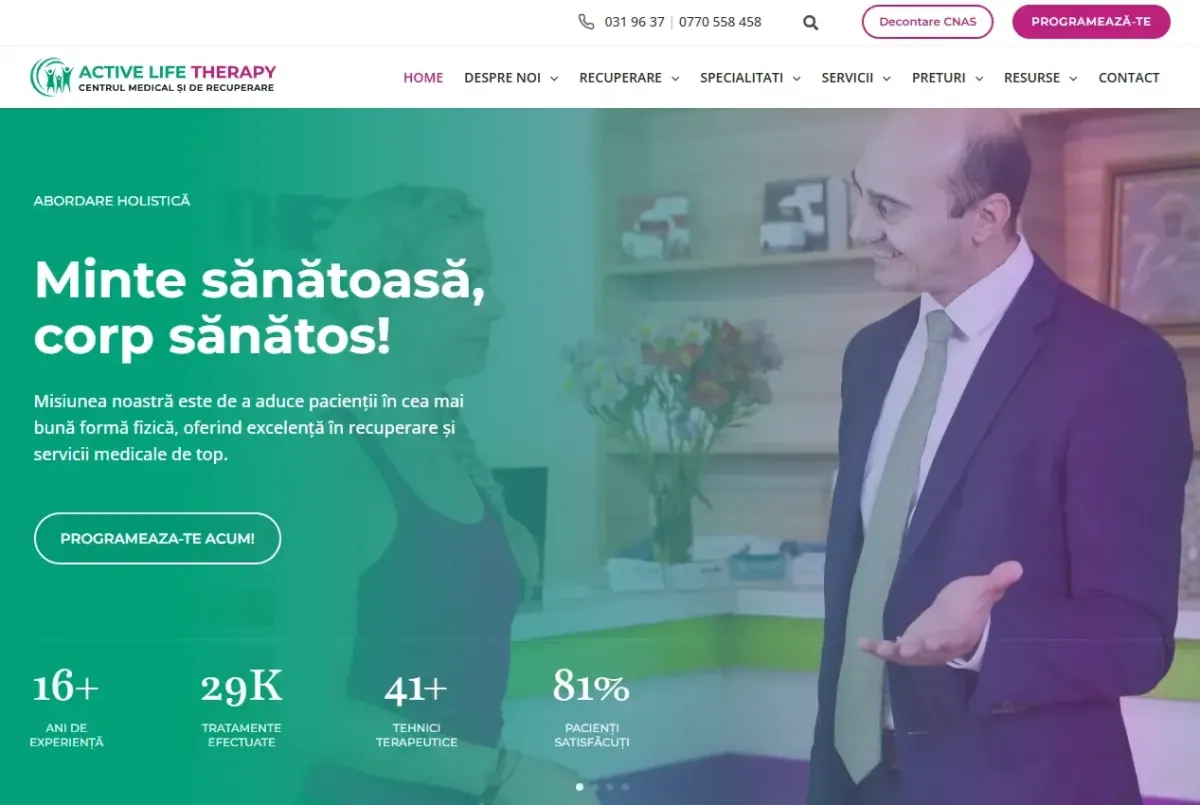1200x805 pixels.
Task: Select the second slider pagination dot
Action: point(595,787)
